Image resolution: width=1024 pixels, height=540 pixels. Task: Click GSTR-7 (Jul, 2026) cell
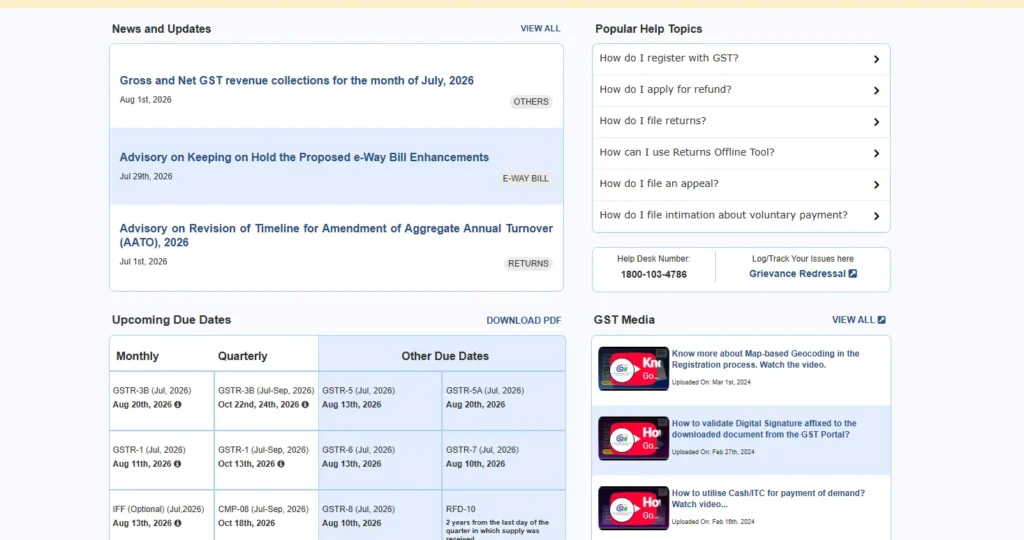pyautogui.click(x=504, y=460)
